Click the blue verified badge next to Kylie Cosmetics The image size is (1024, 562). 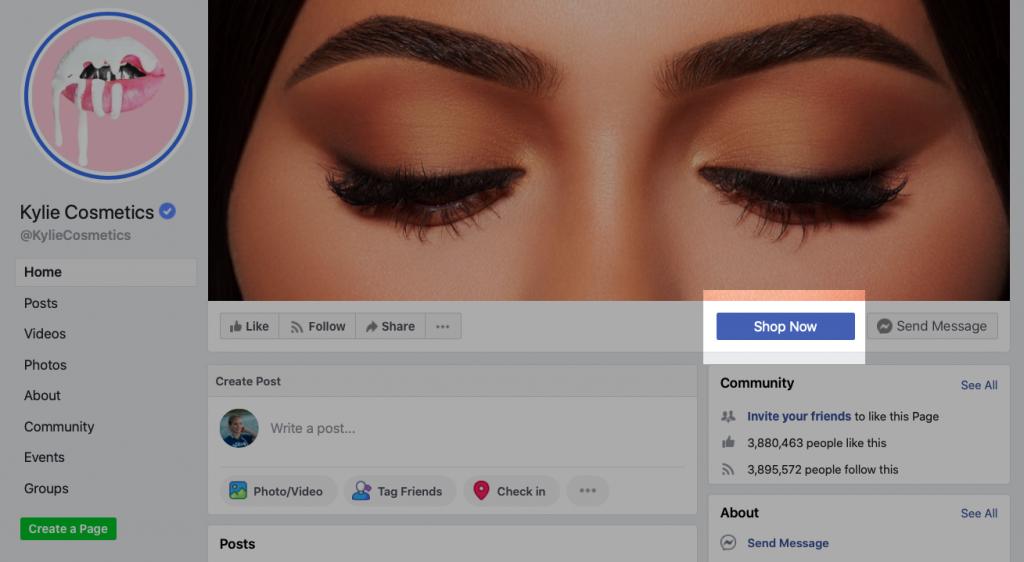click(167, 211)
